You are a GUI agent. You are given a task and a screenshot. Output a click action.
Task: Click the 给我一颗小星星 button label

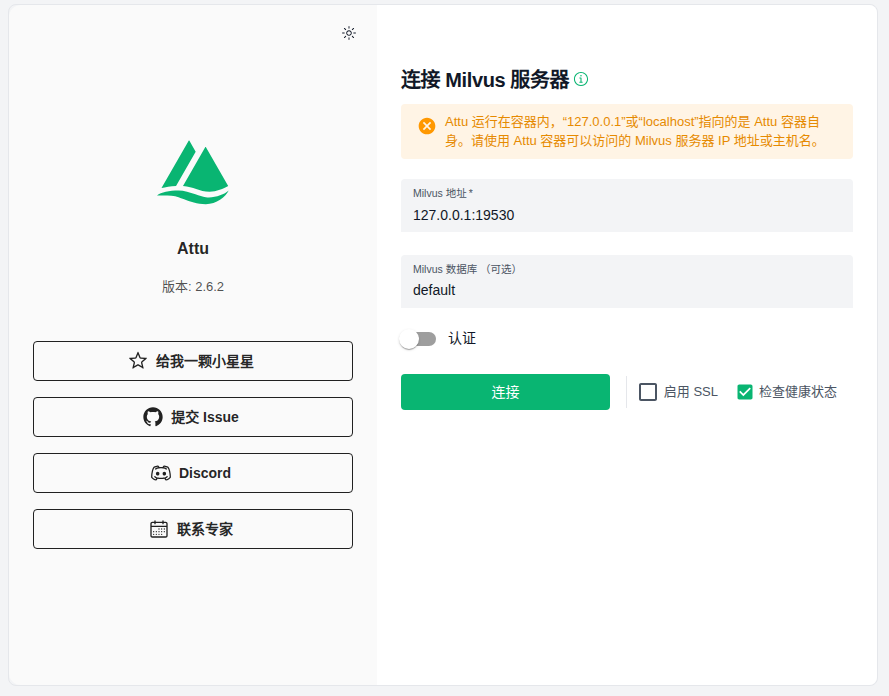pyautogui.click(x=205, y=361)
